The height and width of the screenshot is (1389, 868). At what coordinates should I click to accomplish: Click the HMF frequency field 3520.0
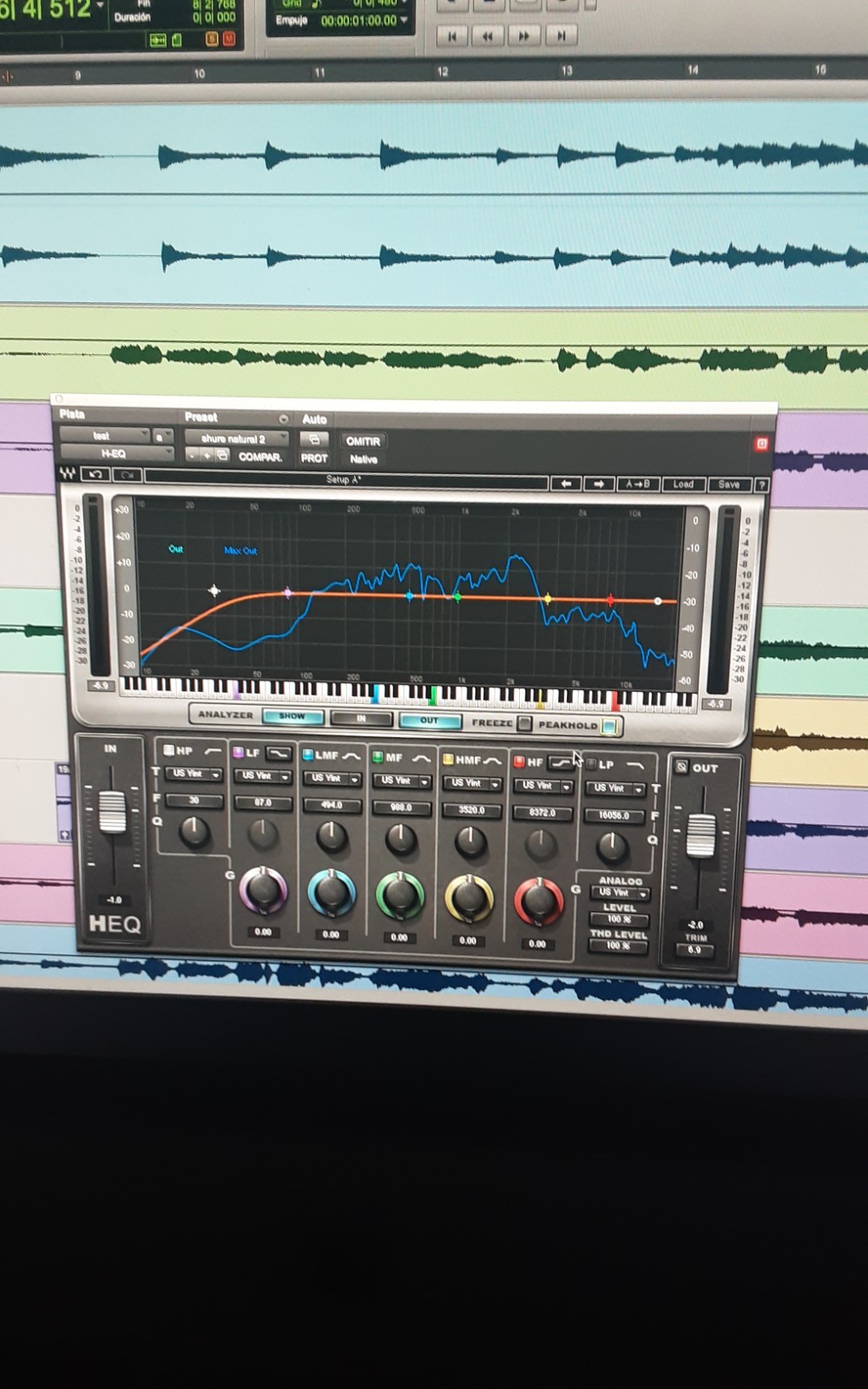[x=472, y=811]
